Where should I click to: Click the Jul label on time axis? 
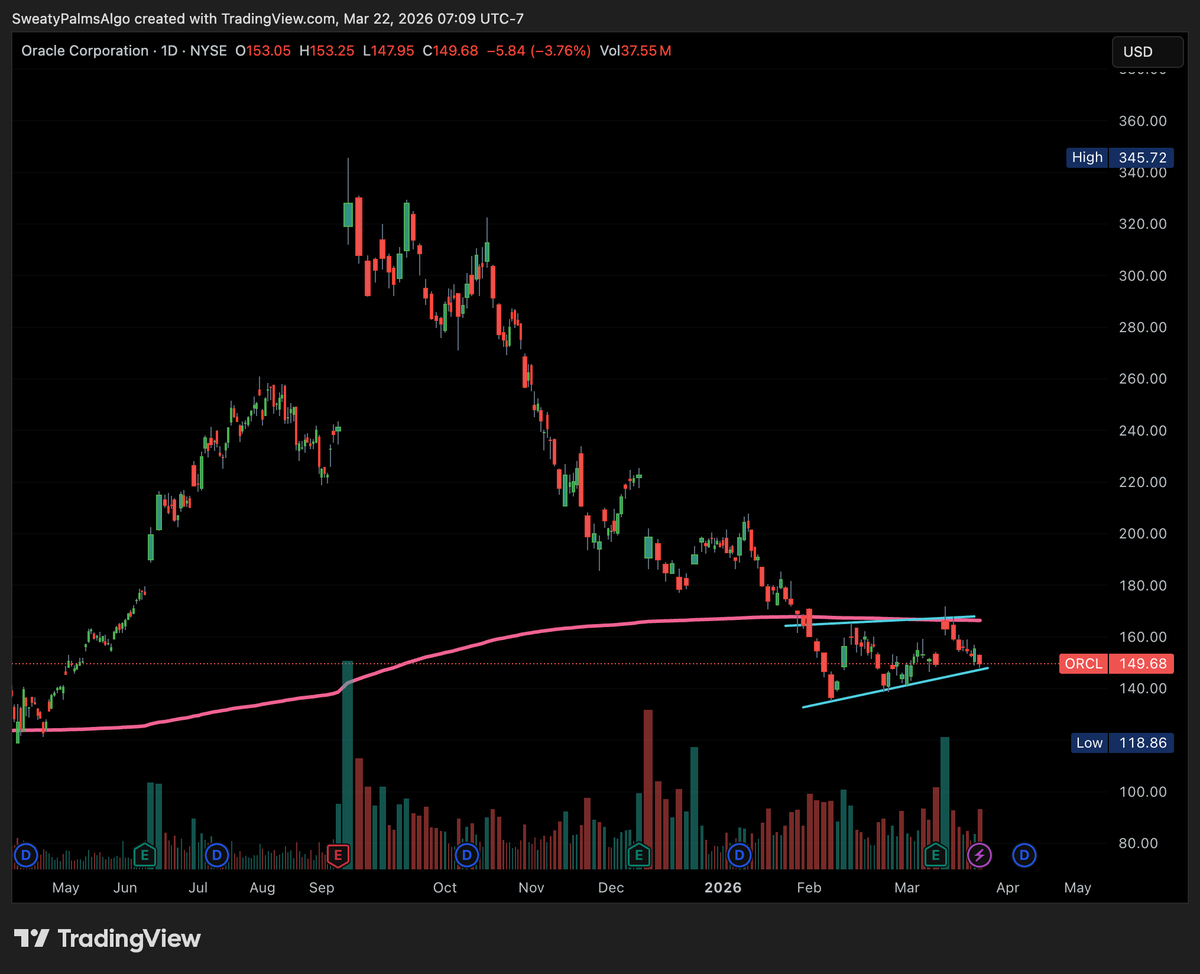point(199,888)
